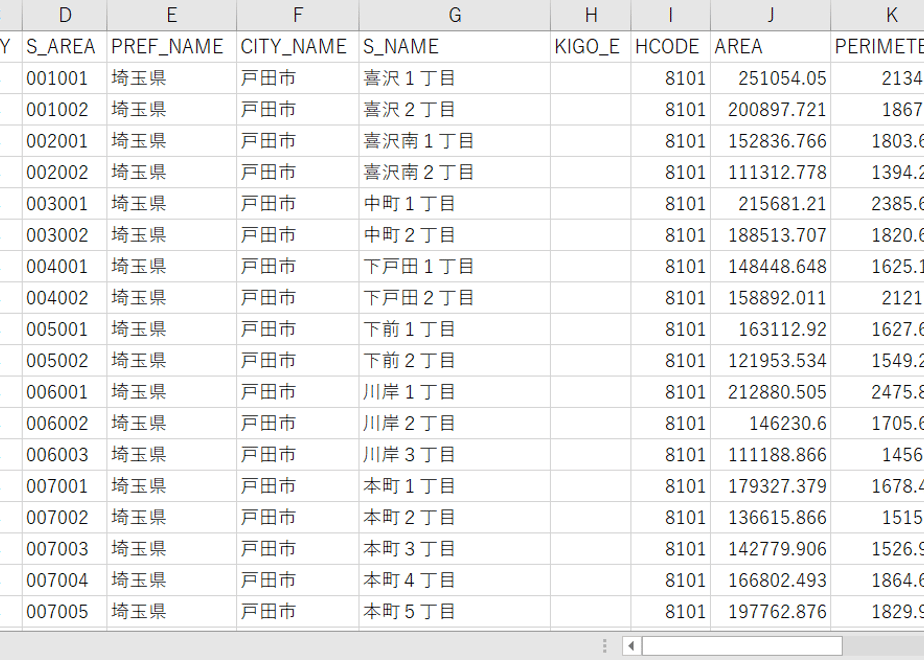Select the CITY_NAME header cell
Image resolution: width=924 pixels, height=660 pixels.
click(298, 47)
